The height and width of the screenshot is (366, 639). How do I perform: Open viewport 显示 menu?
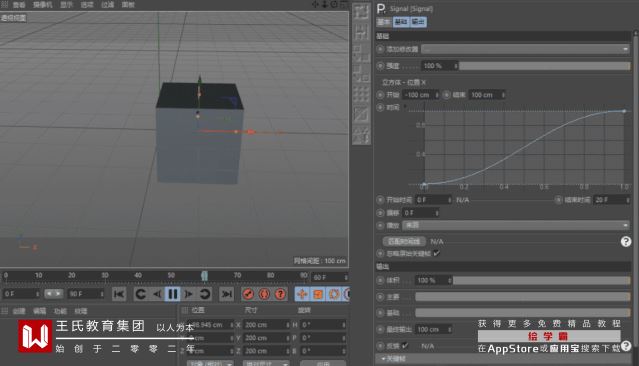(66, 5)
